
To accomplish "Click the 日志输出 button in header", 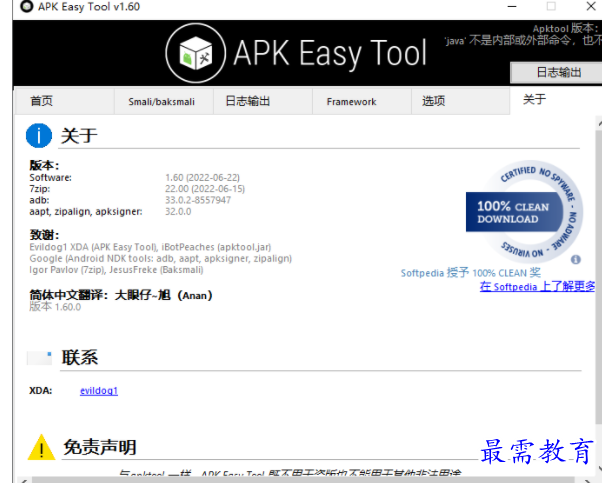I will tap(557, 72).
